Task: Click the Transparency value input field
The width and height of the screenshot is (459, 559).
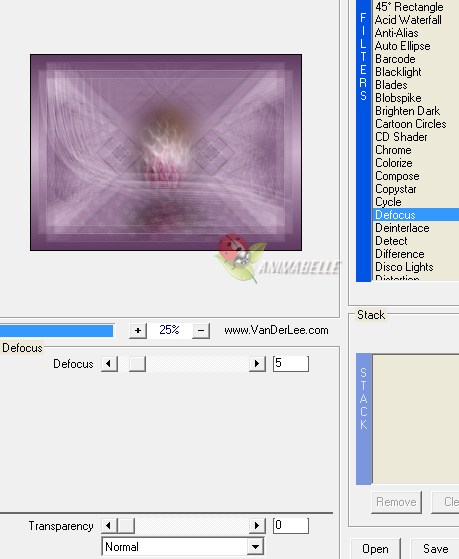Action: [291, 525]
